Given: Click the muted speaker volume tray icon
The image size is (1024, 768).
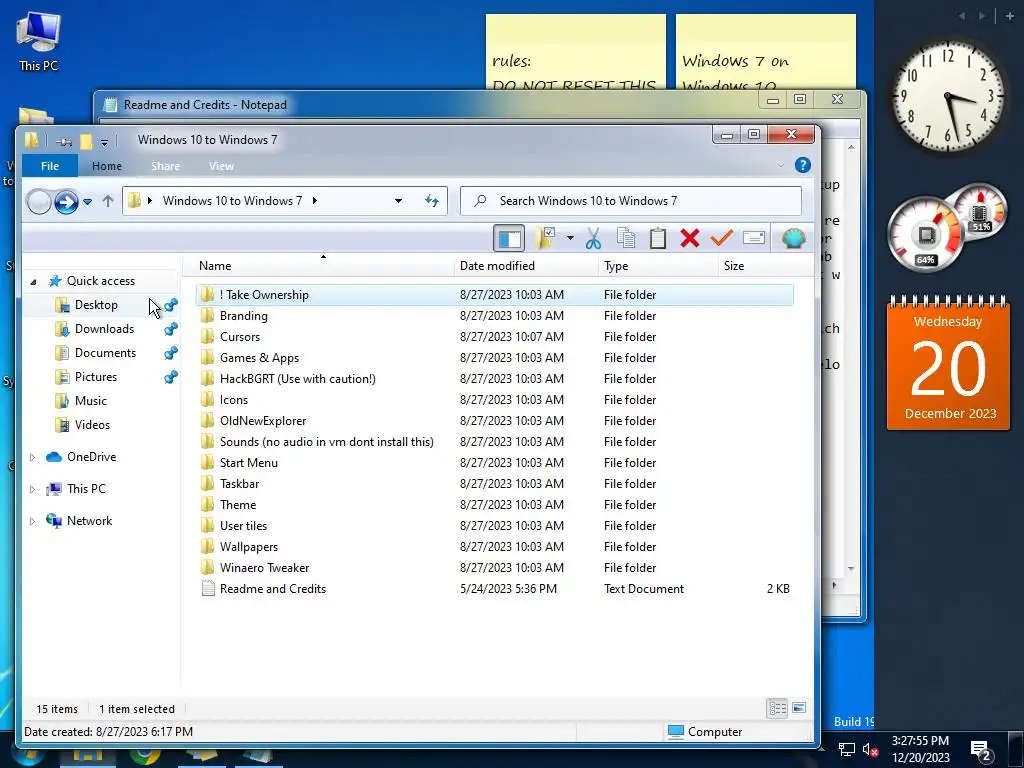Looking at the screenshot, I should click(870, 750).
